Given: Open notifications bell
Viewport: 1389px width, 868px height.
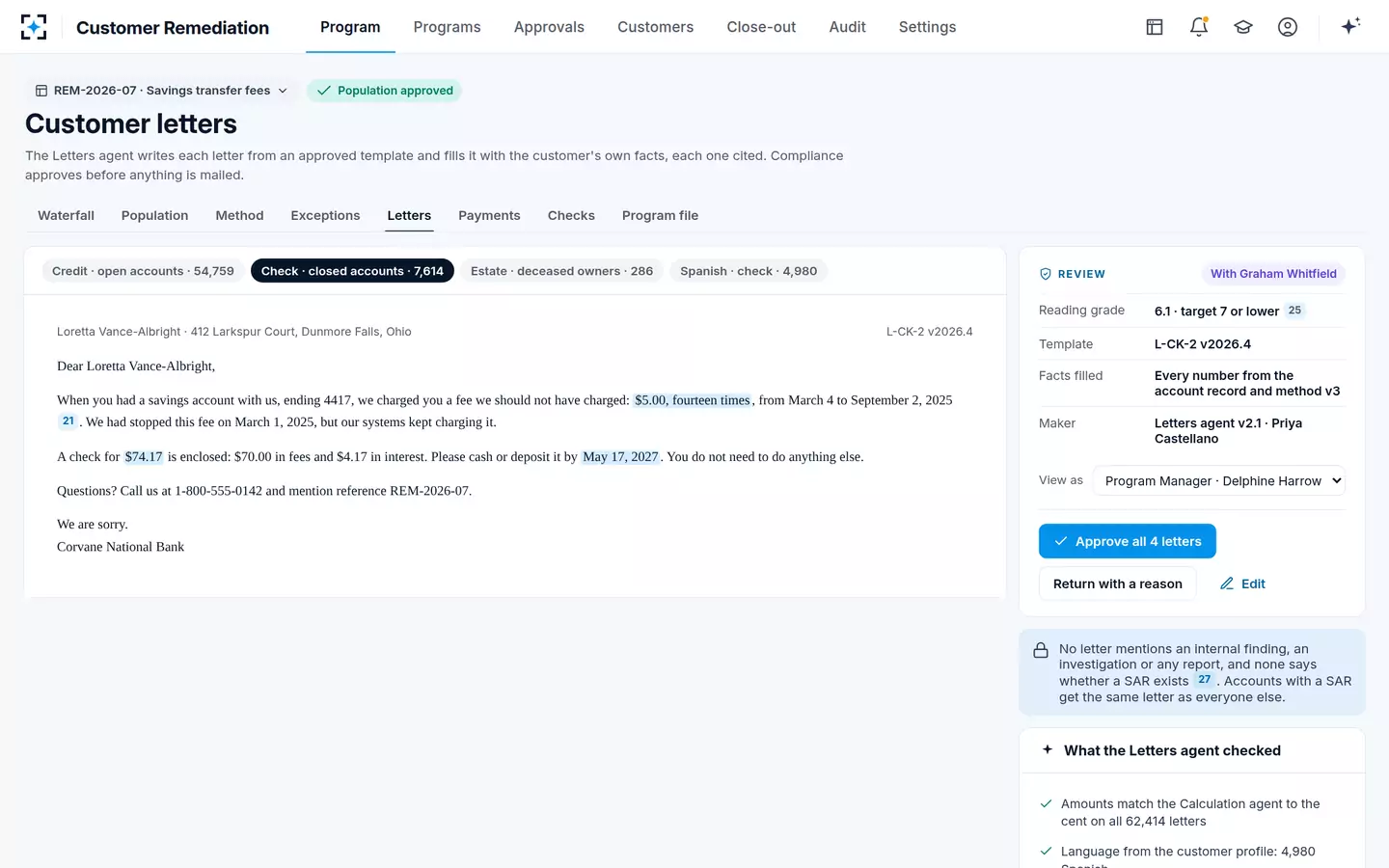Looking at the screenshot, I should click(x=1199, y=27).
